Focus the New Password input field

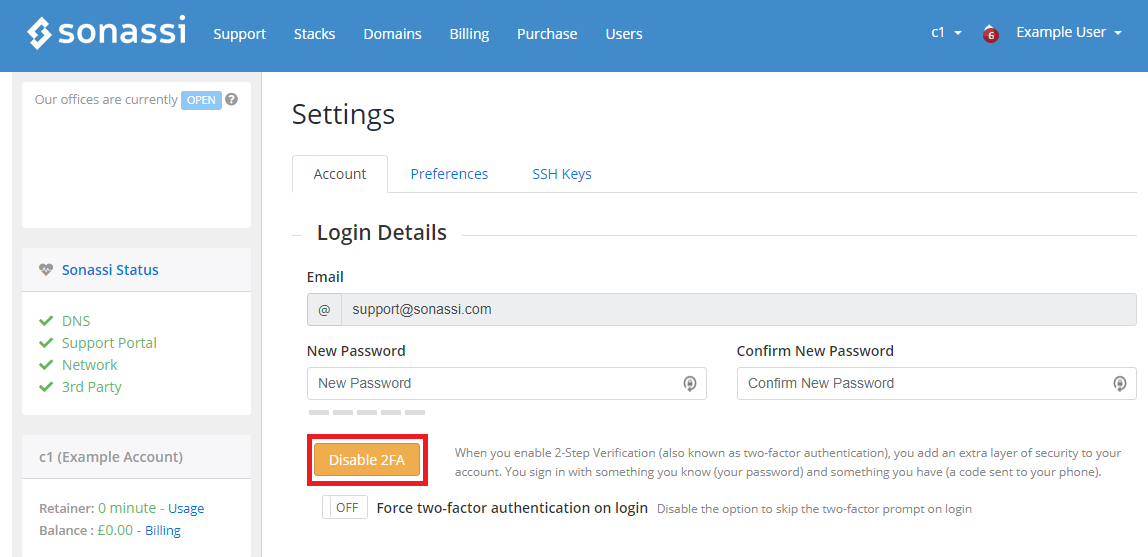click(x=507, y=384)
